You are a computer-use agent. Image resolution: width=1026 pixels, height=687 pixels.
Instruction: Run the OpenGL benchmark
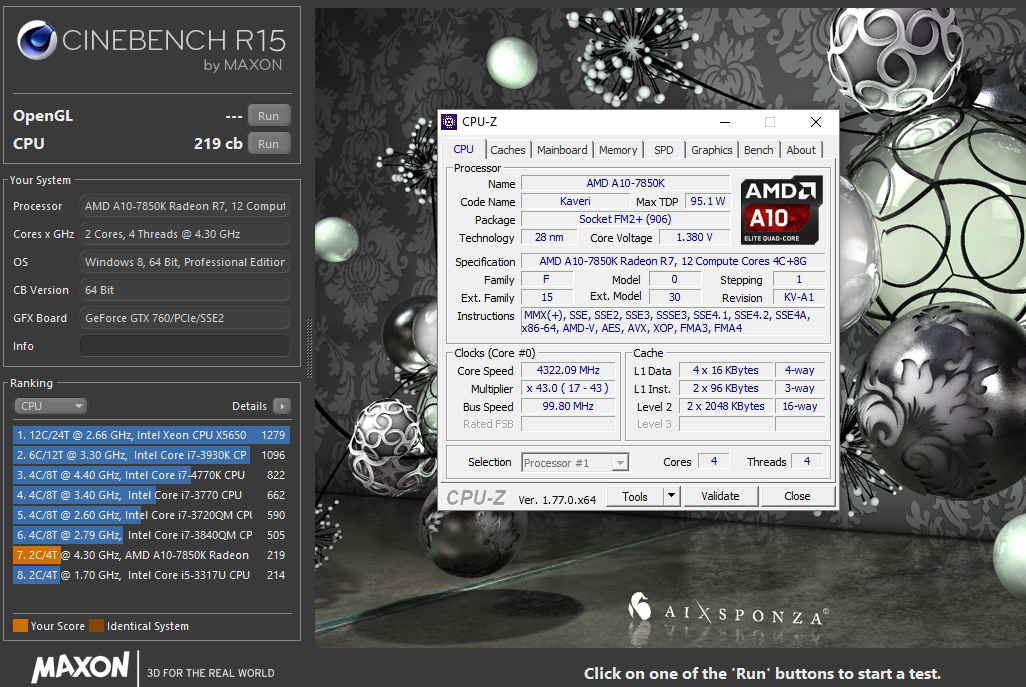coord(268,116)
